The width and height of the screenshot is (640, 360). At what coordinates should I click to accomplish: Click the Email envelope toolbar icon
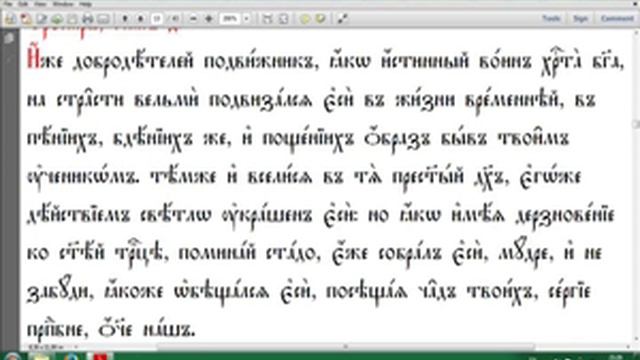coord(103,19)
